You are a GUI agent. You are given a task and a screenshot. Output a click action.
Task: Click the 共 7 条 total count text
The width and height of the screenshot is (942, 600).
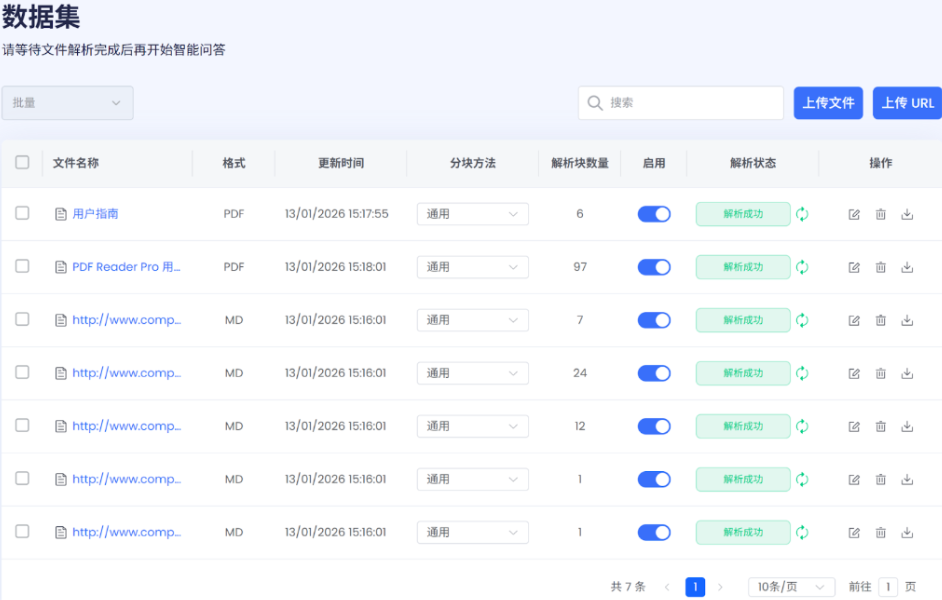click(628, 587)
